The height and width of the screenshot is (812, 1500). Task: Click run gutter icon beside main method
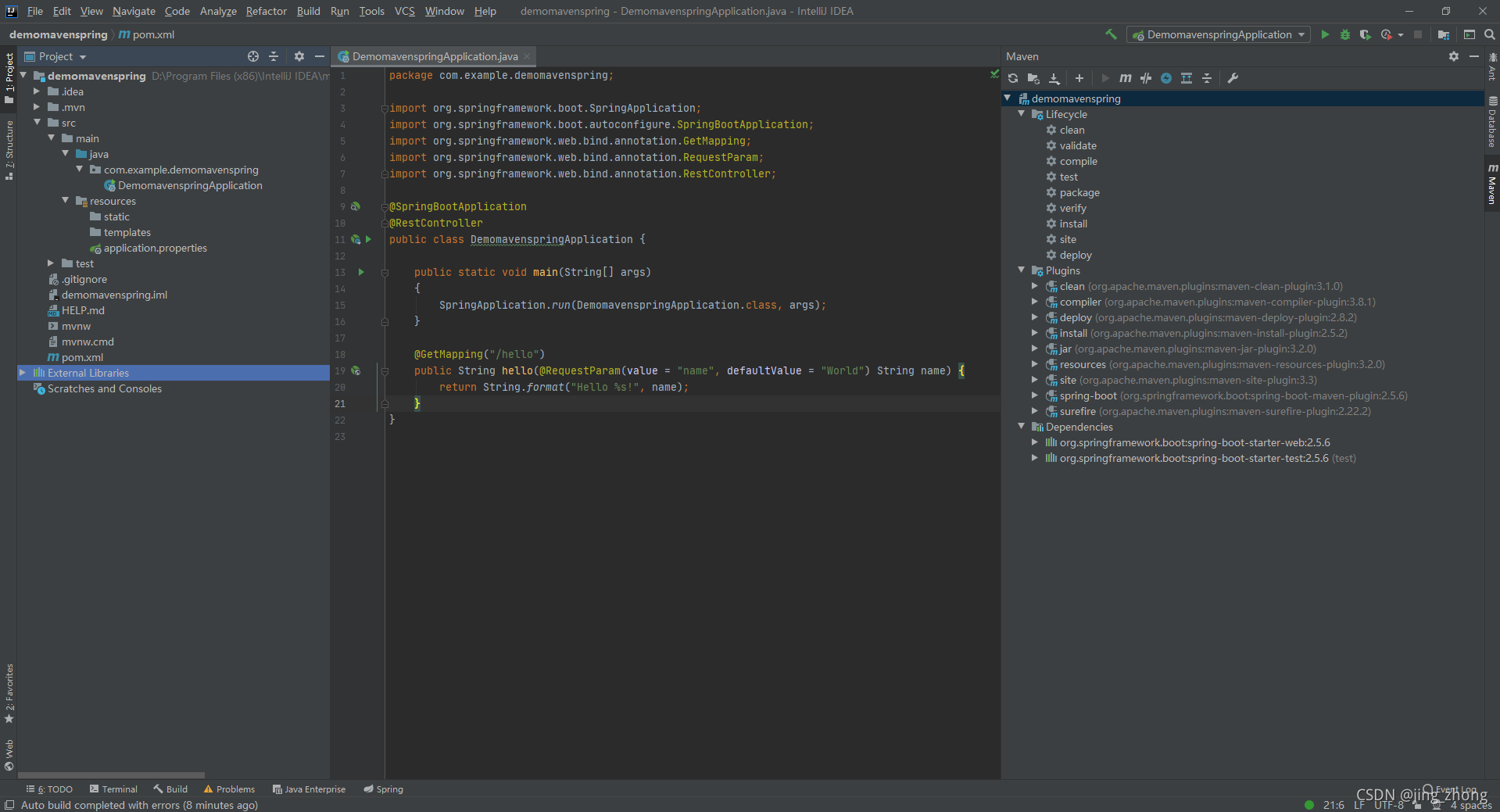pyautogui.click(x=361, y=272)
